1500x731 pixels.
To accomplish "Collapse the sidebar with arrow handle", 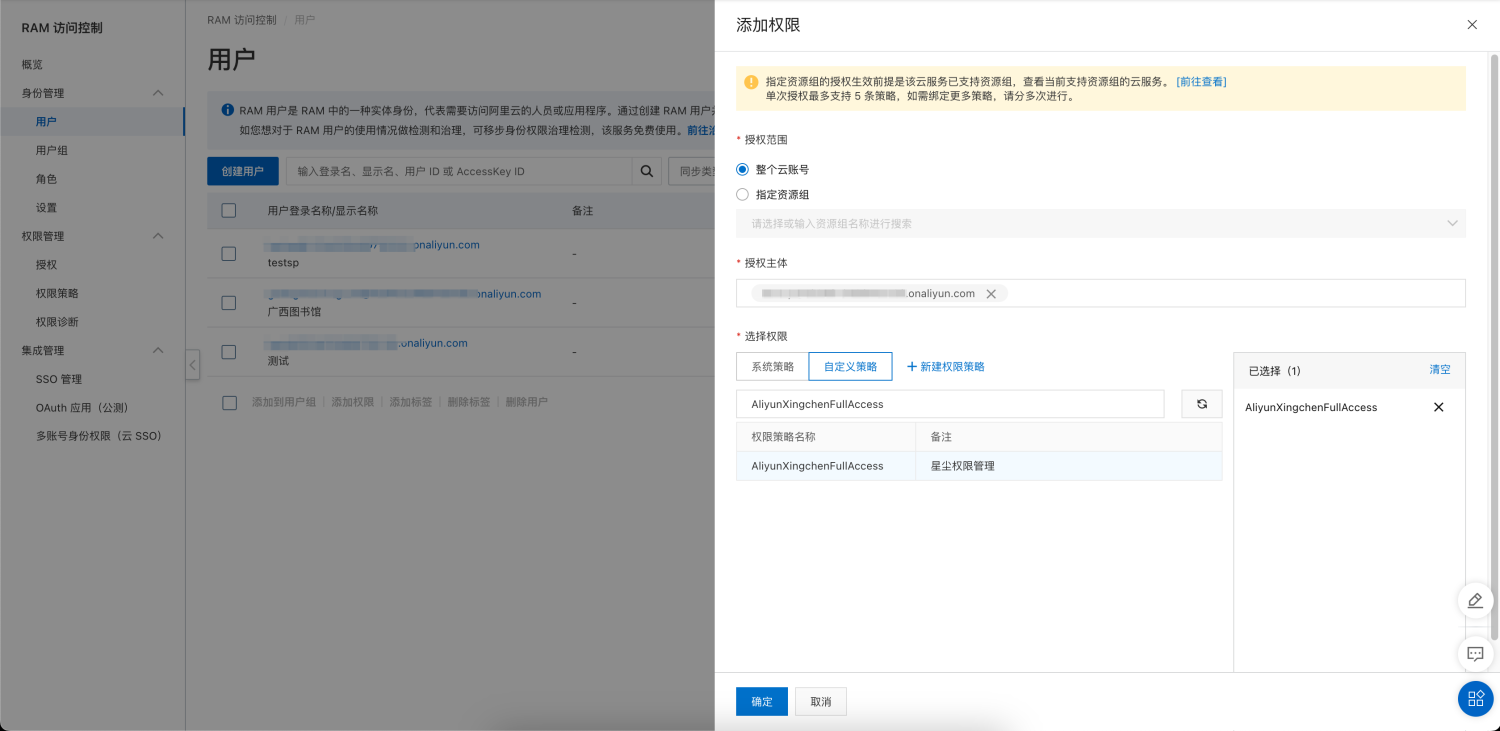I will click(193, 365).
